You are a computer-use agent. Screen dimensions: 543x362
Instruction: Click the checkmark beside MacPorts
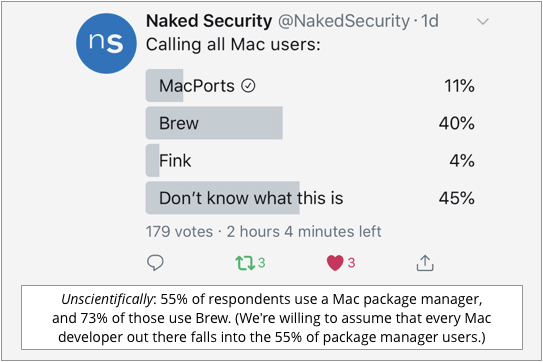pos(248,86)
